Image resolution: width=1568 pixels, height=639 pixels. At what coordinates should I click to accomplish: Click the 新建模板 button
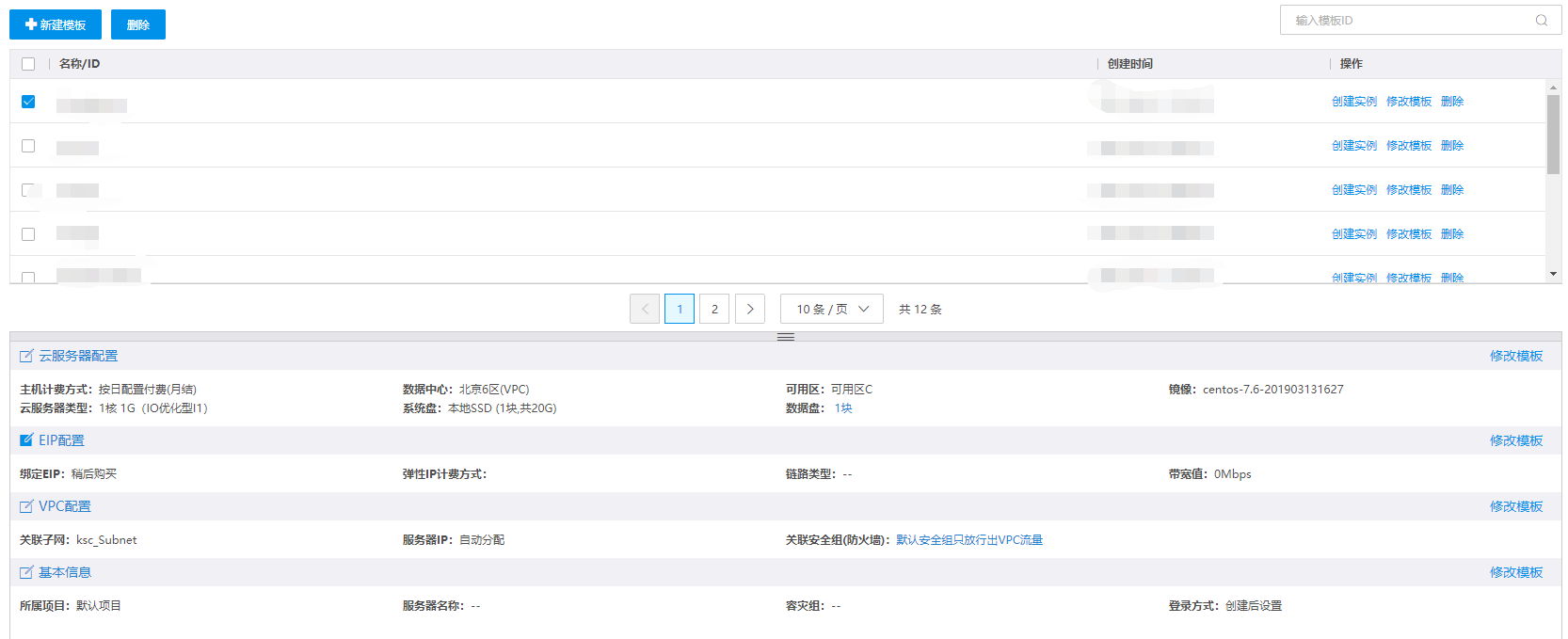pyautogui.click(x=56, y=24)
